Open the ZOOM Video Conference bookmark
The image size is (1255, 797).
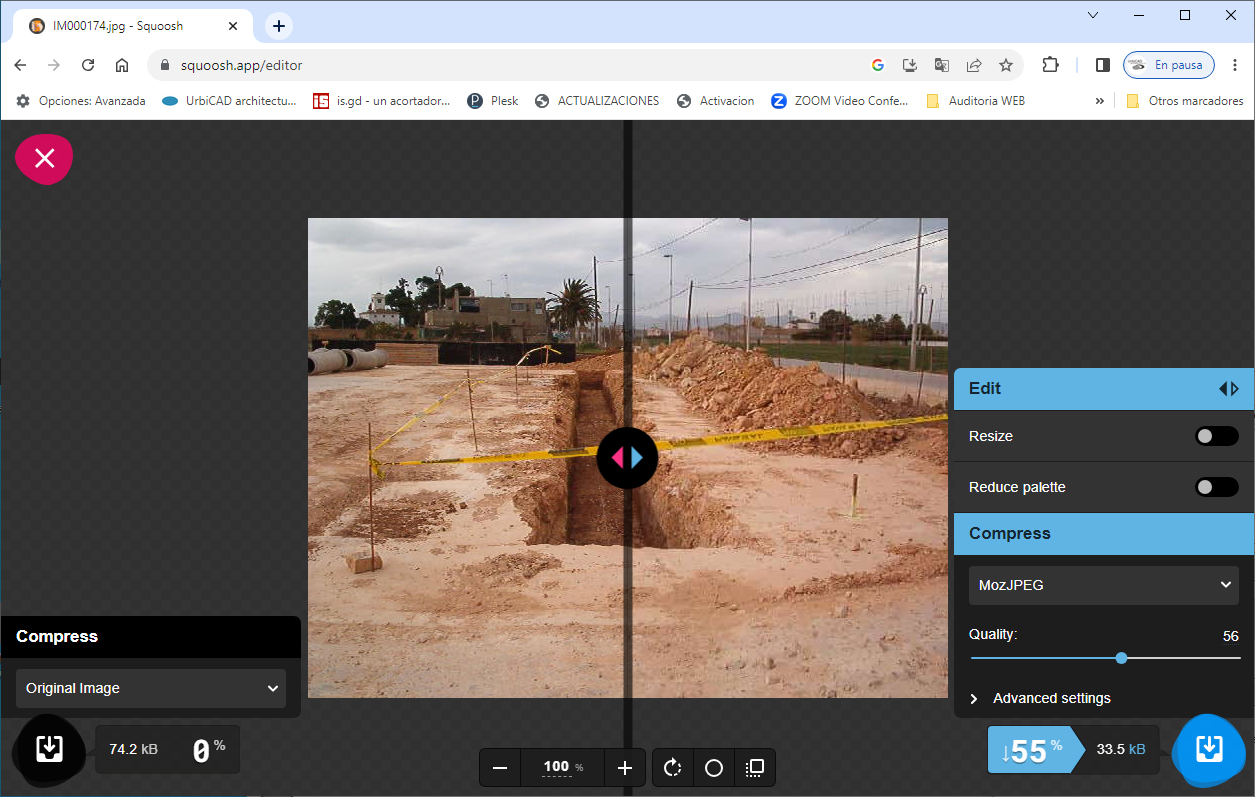tap(840, 101)
